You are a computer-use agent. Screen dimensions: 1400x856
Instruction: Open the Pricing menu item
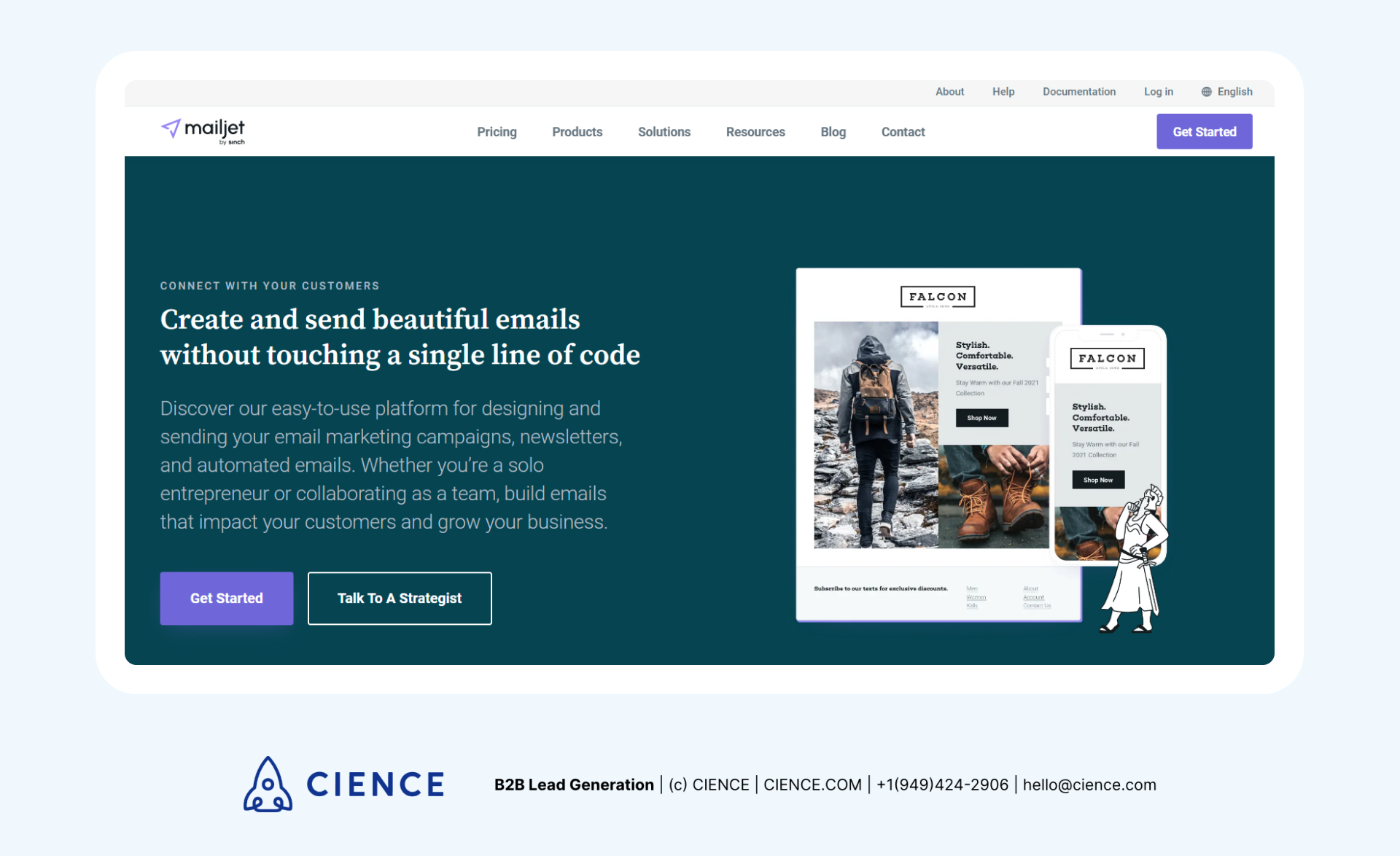tap(496, 131)
